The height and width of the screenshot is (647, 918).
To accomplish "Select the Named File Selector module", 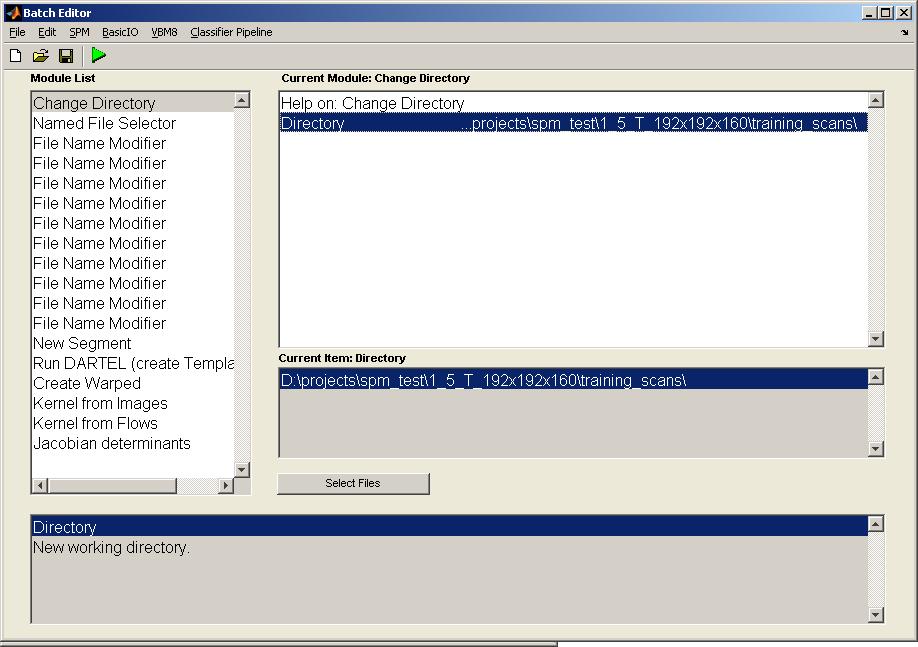I will click(133, 123).
